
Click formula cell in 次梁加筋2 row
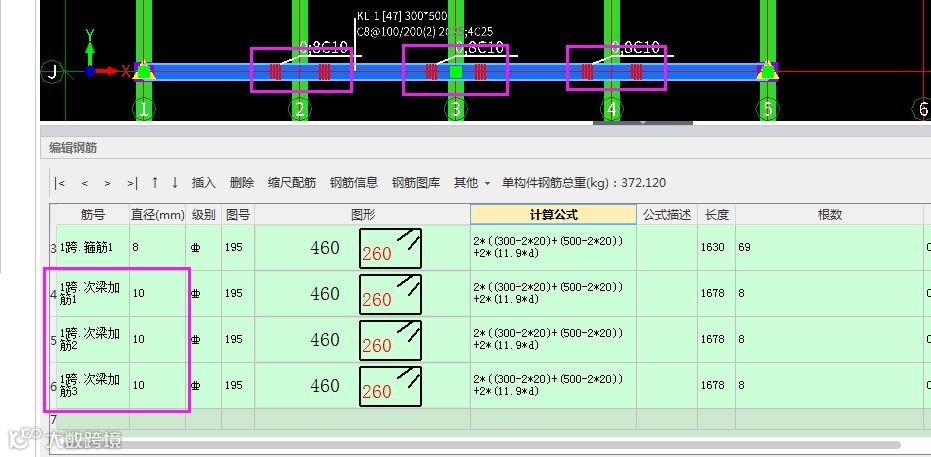coord(553,339)
